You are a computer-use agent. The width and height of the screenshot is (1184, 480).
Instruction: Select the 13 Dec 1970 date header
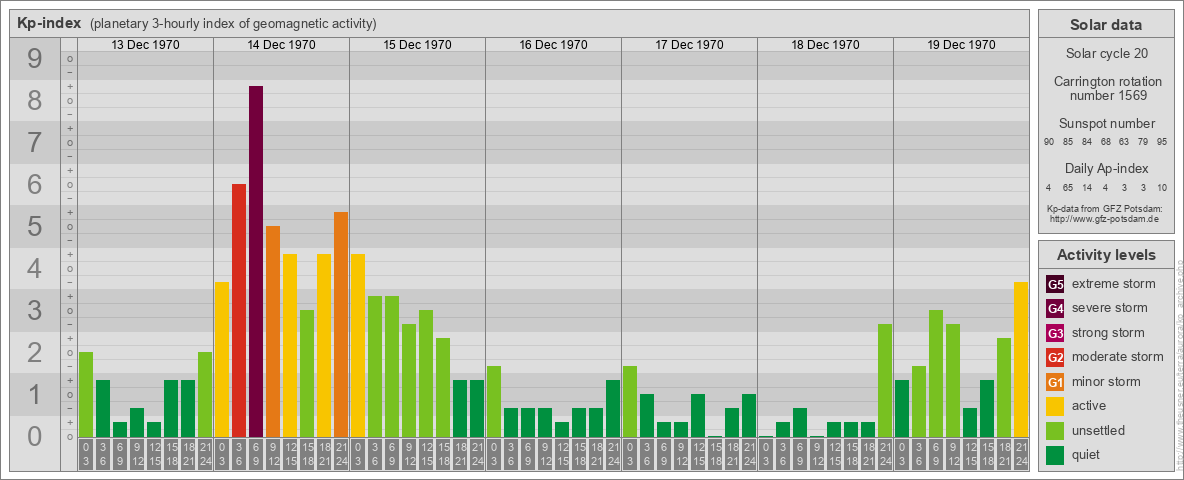(146, 45)
